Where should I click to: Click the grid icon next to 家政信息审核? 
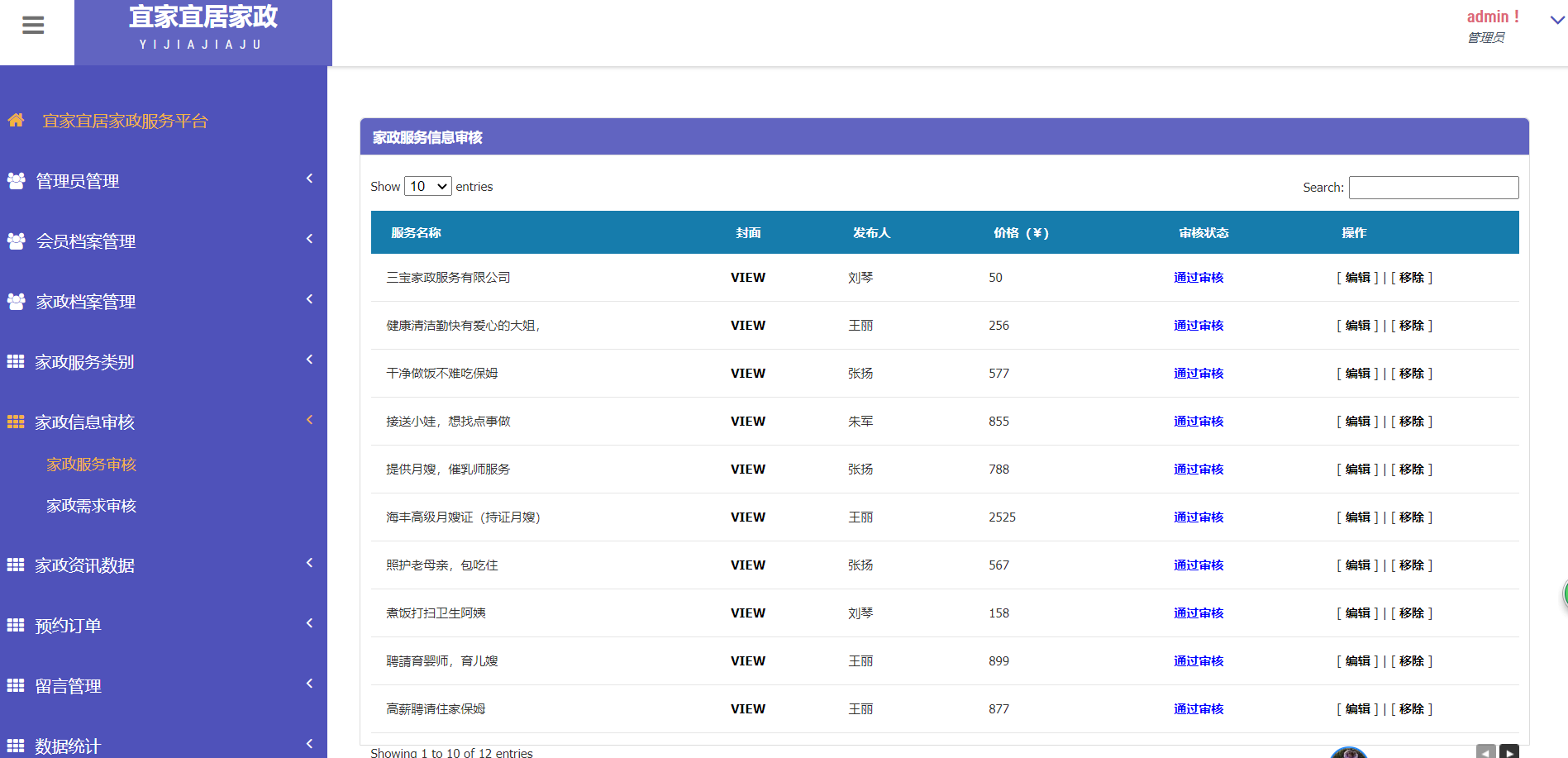[16, 422]
